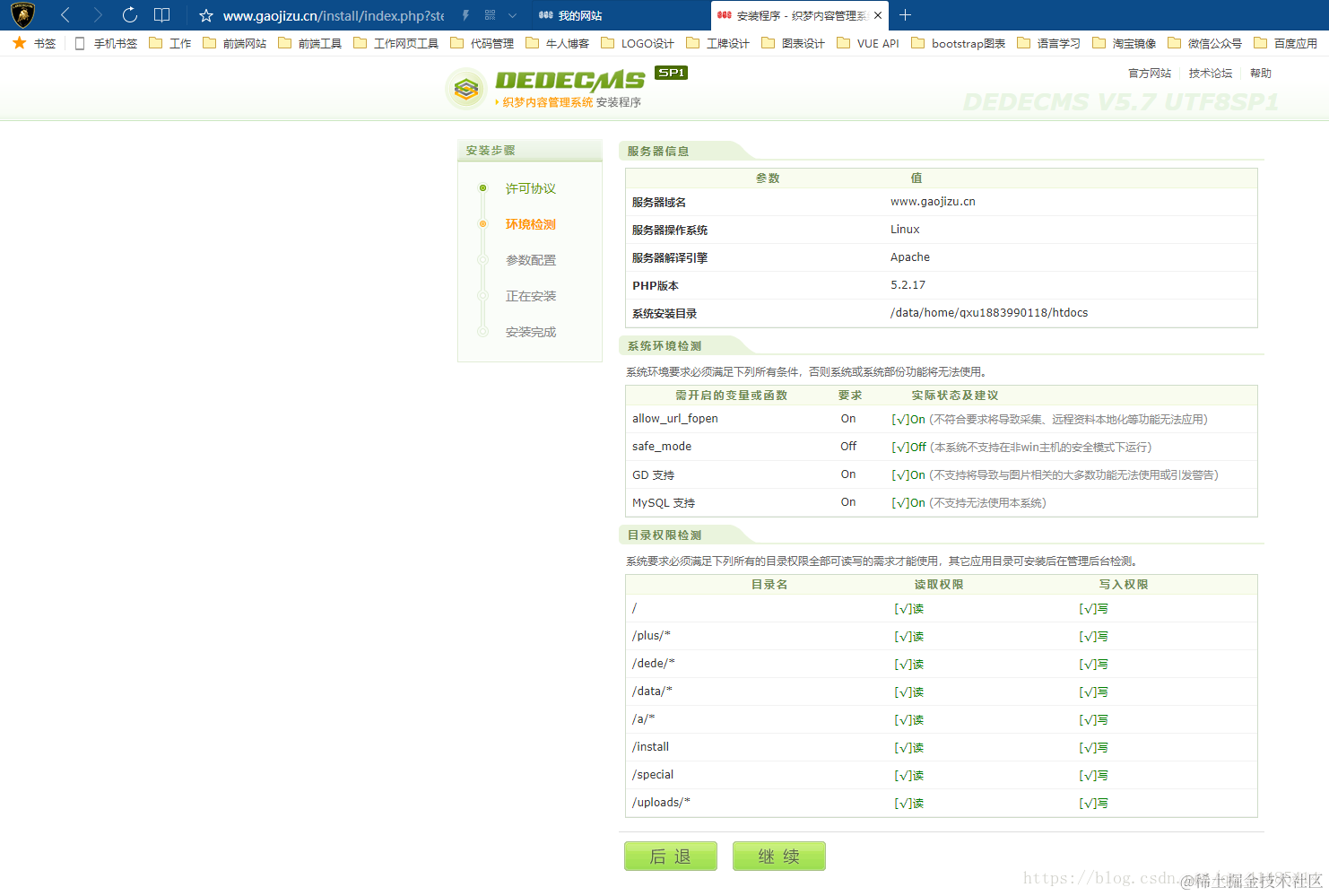Select the 安装完成 install step
This screenshot has width=1329, height=896.
[x=531, y=332]
